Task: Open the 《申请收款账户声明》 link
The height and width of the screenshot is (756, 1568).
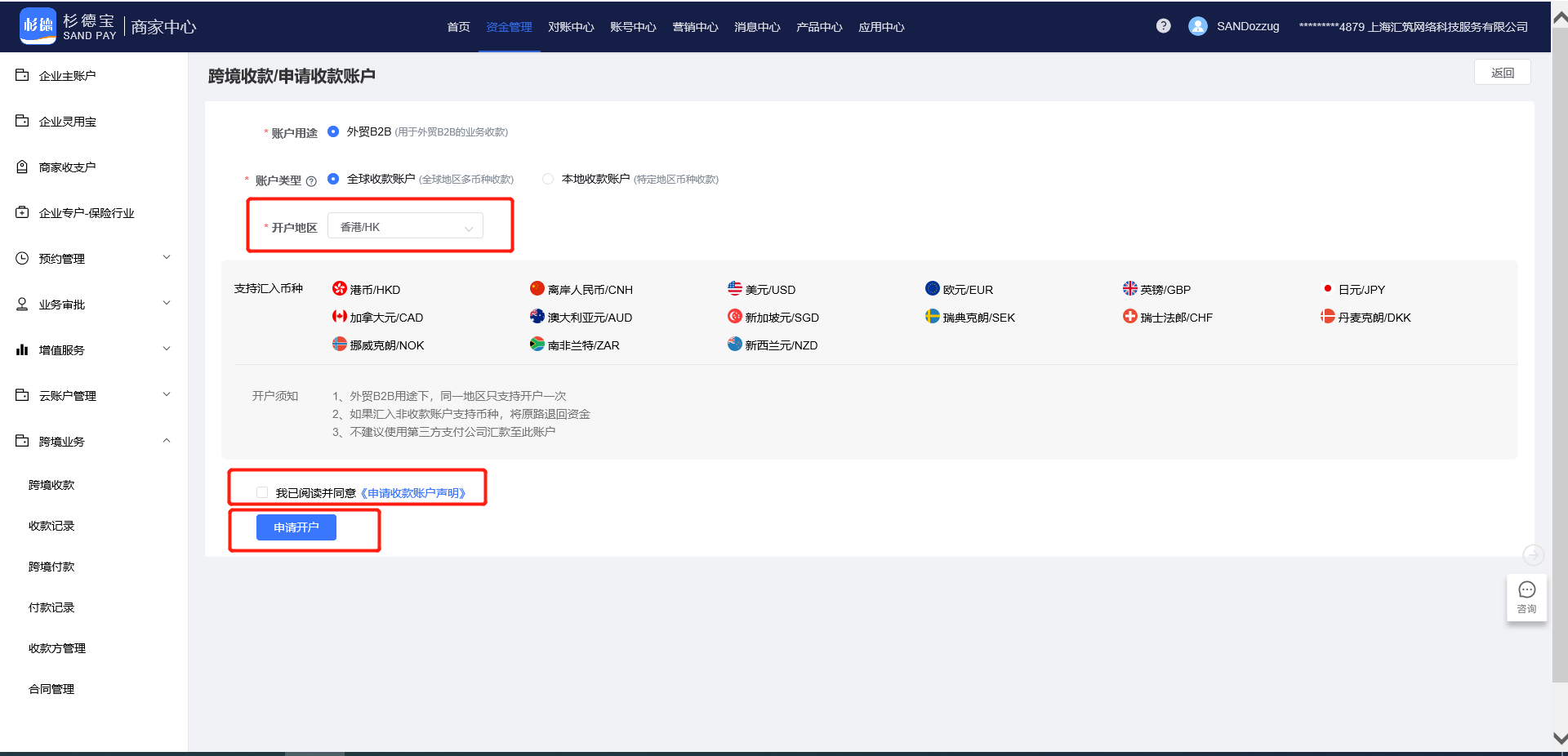Action: pos(413,492)
